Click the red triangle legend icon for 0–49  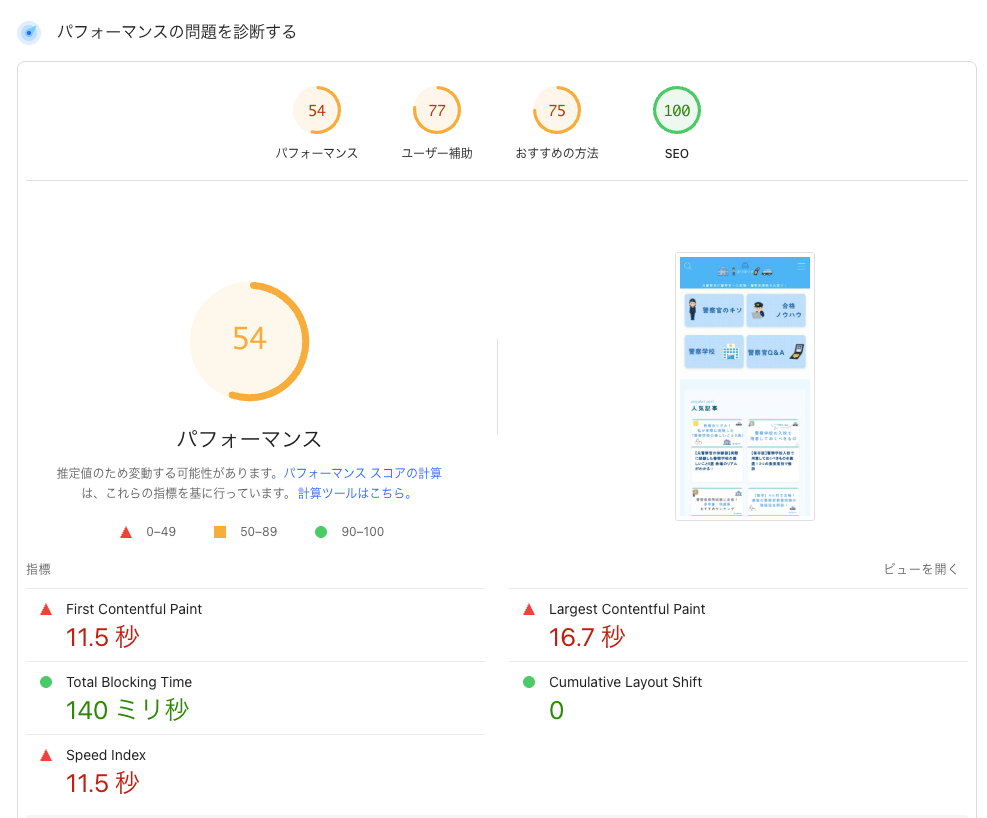(126, 532)
